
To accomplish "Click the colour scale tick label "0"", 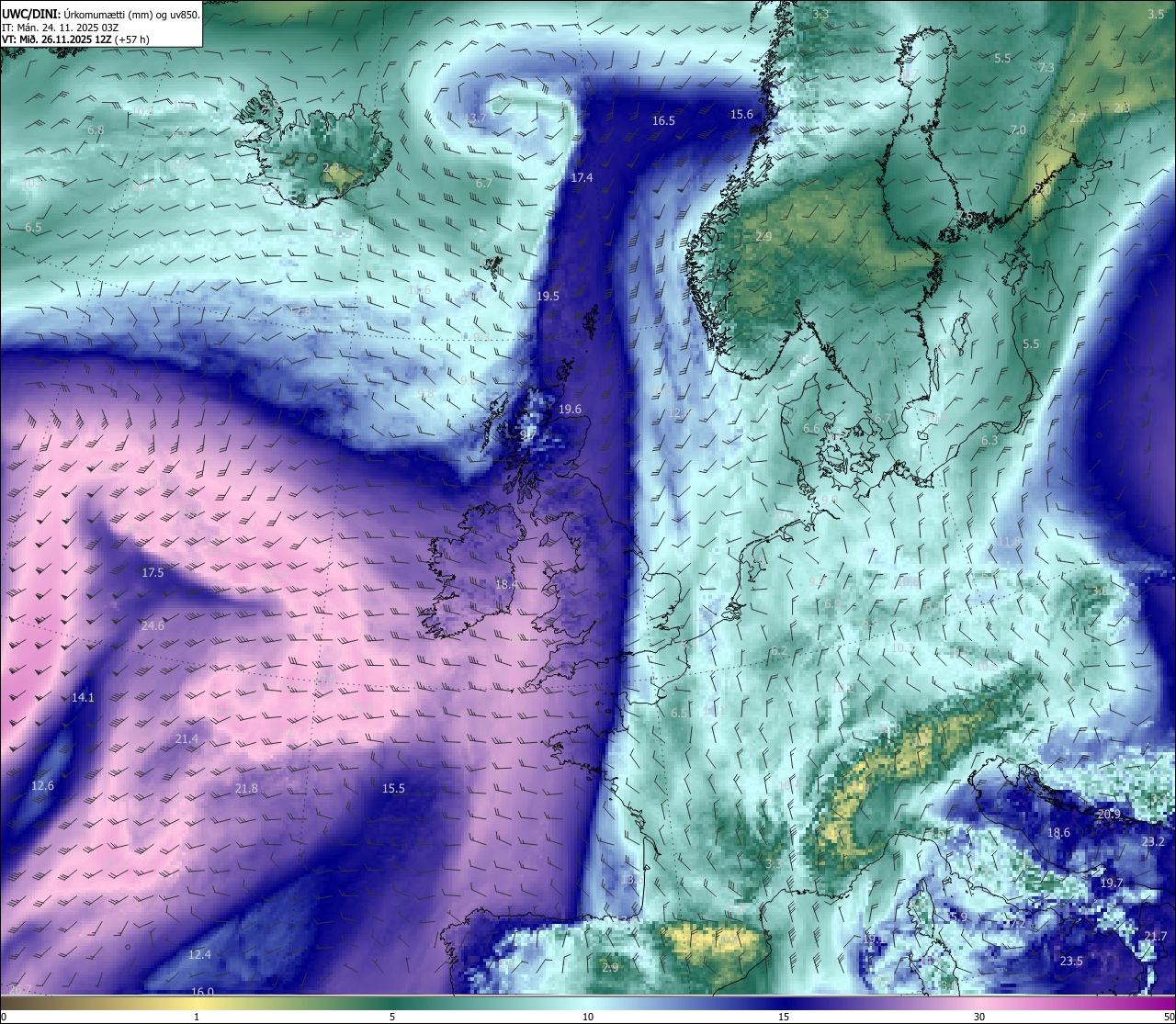I will click(x=4, y=1017).
